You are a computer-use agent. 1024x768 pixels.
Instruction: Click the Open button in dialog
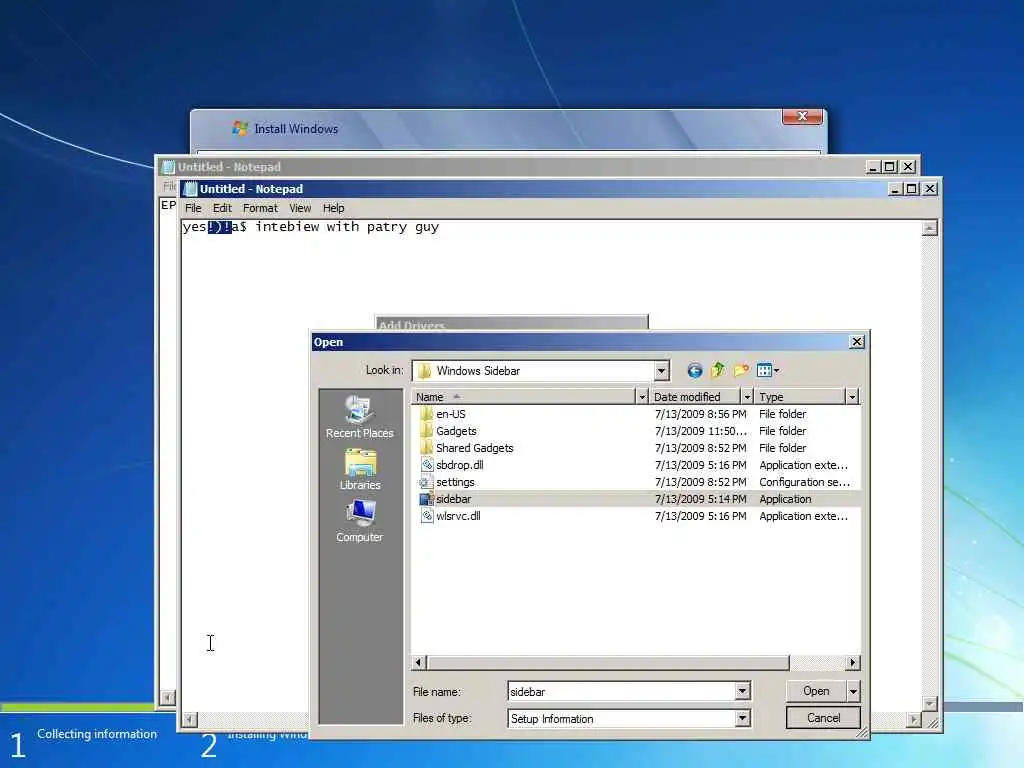(816, 691)
